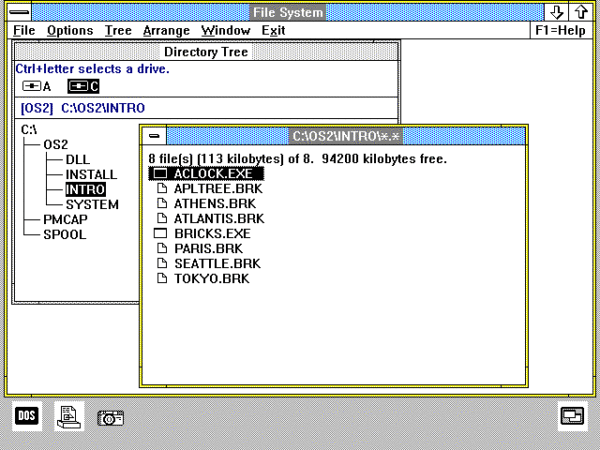Open the Tree menu
This screenshot has width=600, height=450.
[118, 30]
